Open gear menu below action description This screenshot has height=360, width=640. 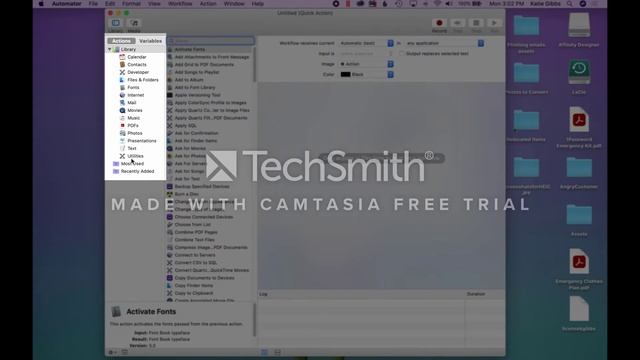pos(112,352)
